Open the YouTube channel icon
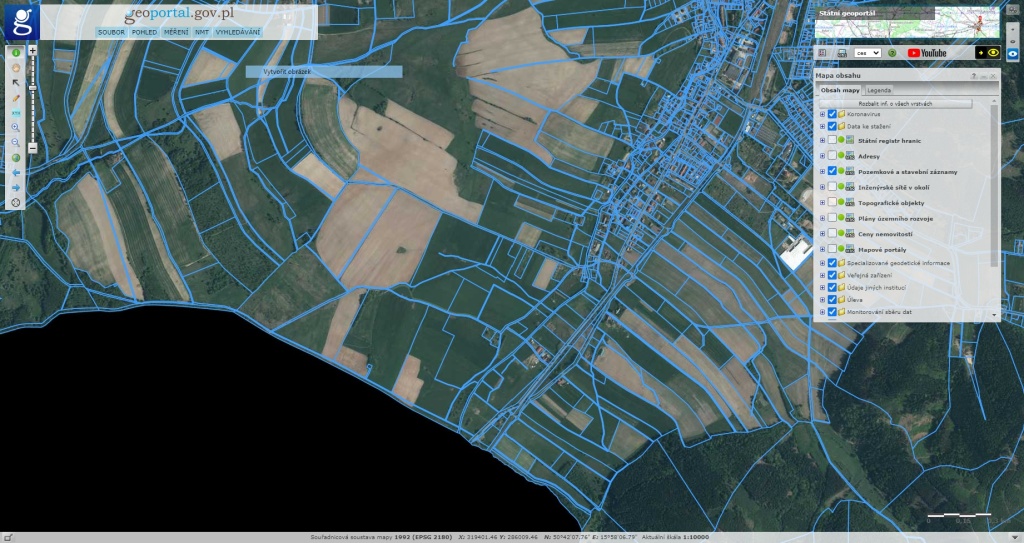The width and height of the screenshot is (1024, 543). (x=927, y=52)
